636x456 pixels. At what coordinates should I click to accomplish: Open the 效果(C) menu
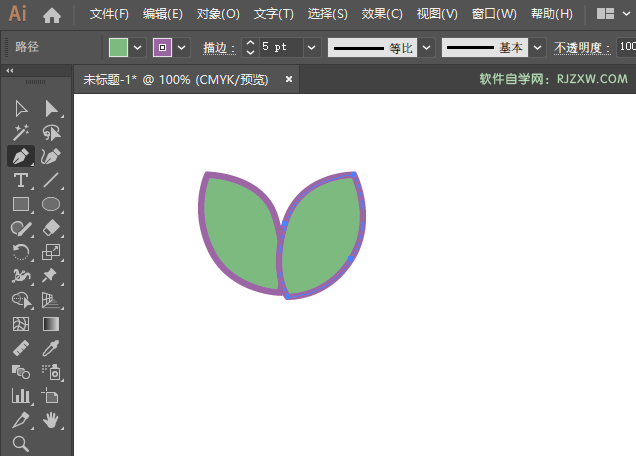(382, 15)
